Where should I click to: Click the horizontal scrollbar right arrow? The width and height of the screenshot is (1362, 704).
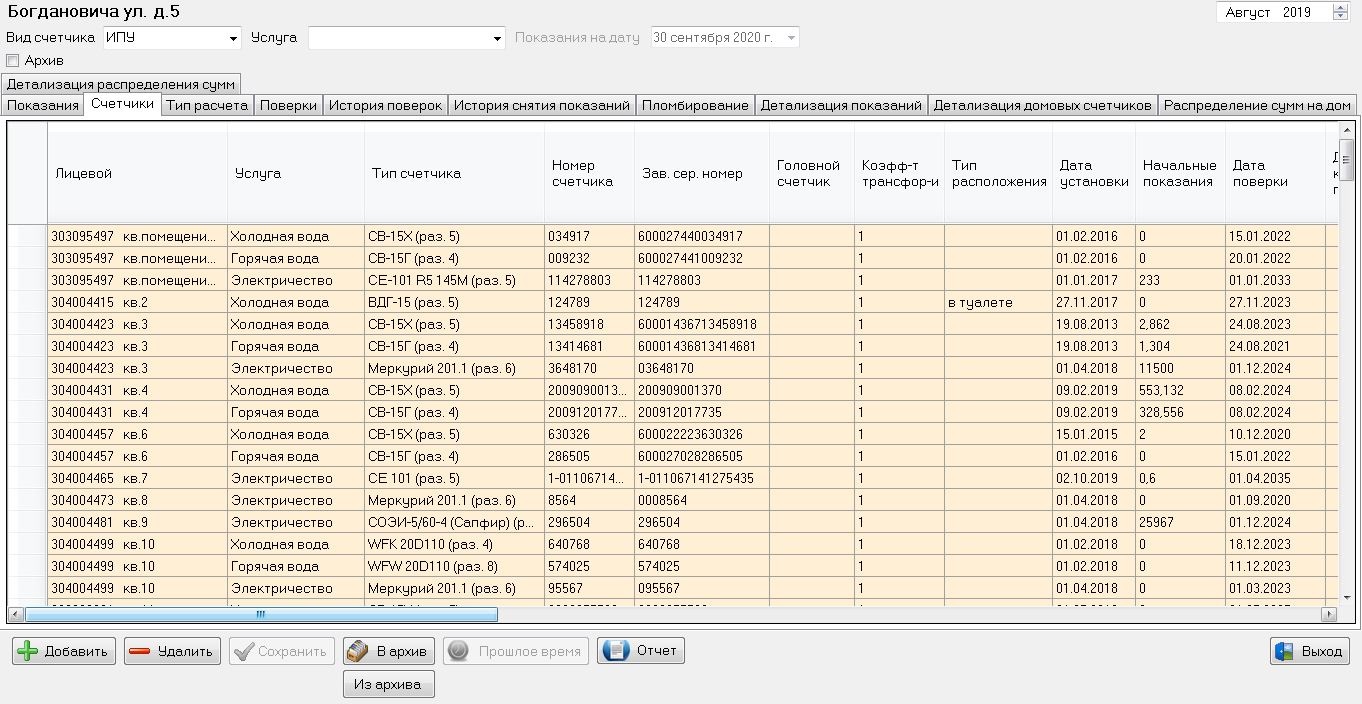point(1329,614)
